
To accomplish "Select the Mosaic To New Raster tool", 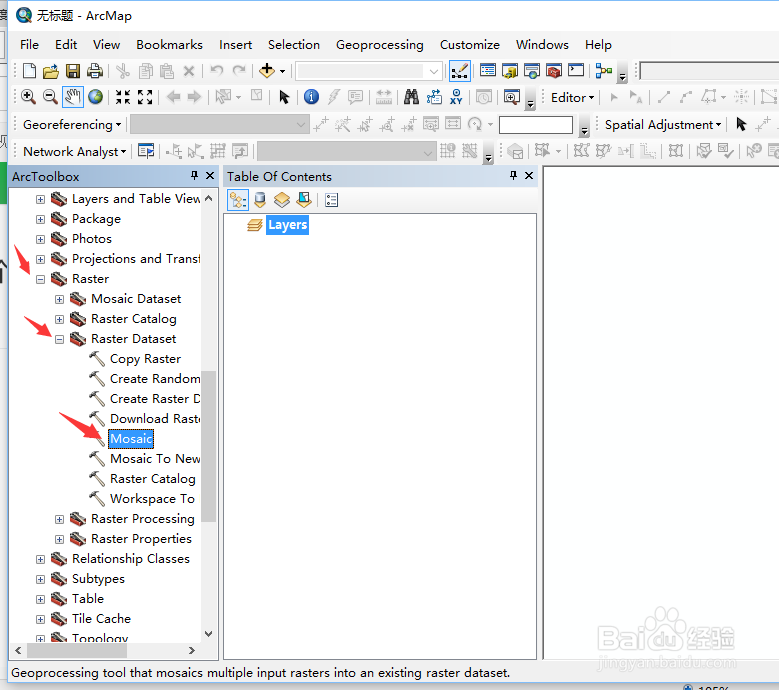I will 155,459.
